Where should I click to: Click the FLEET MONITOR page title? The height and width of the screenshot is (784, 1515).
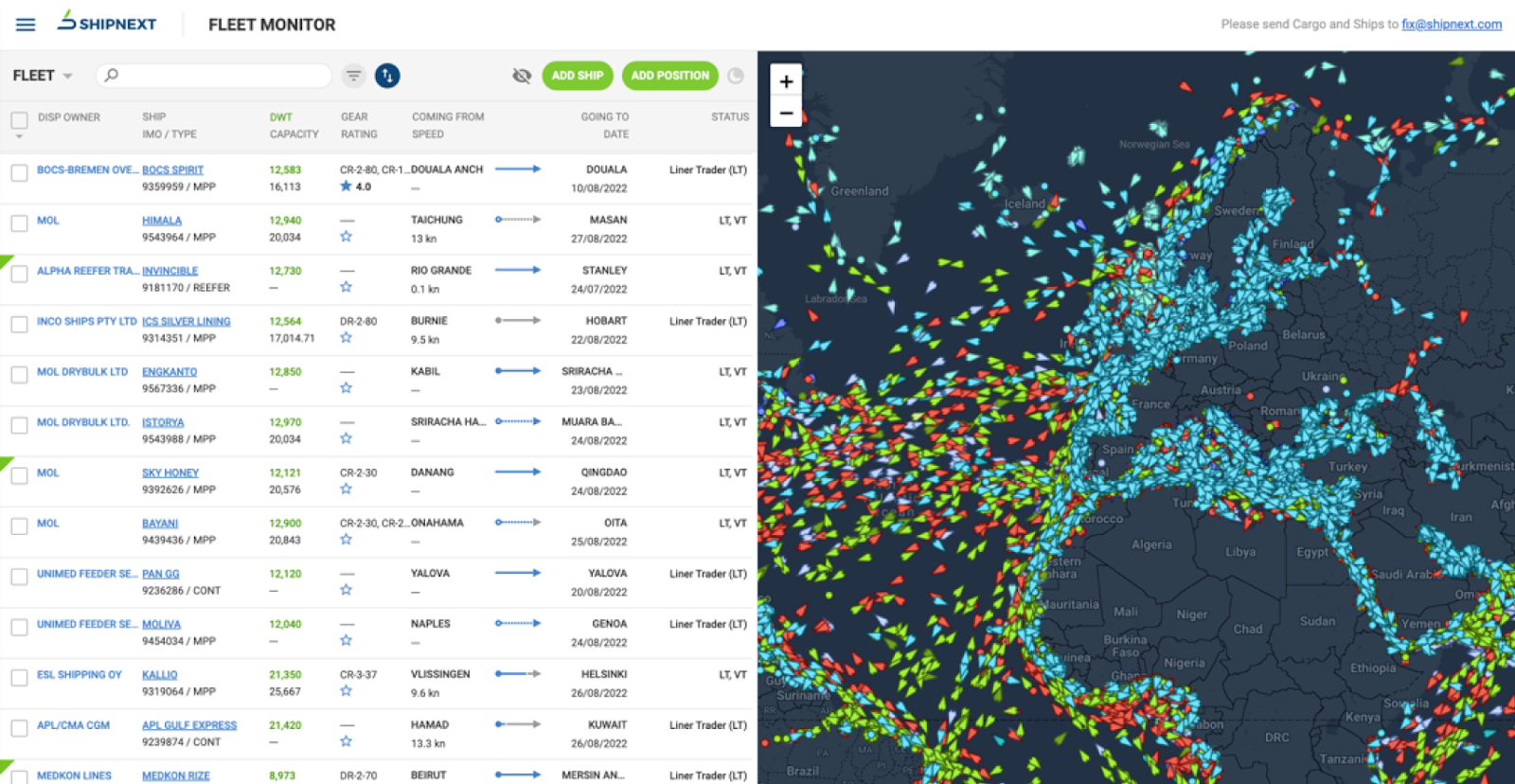[x=272, y=25]
